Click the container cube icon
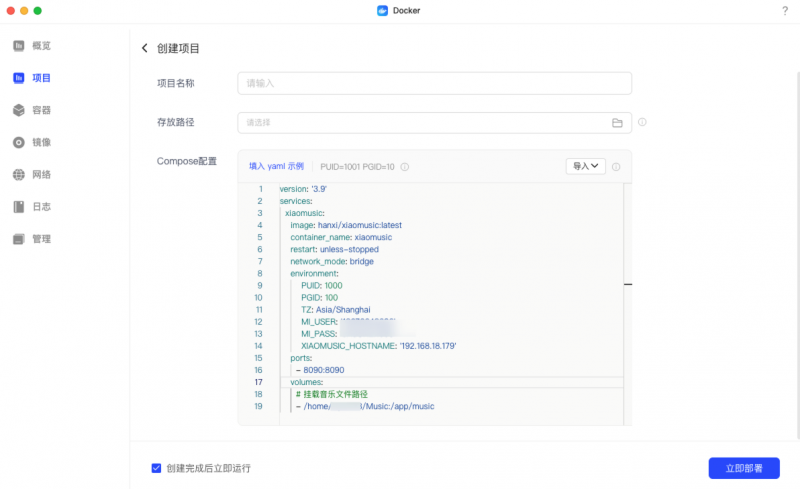800x489 pixels. [x=19, y=110]
